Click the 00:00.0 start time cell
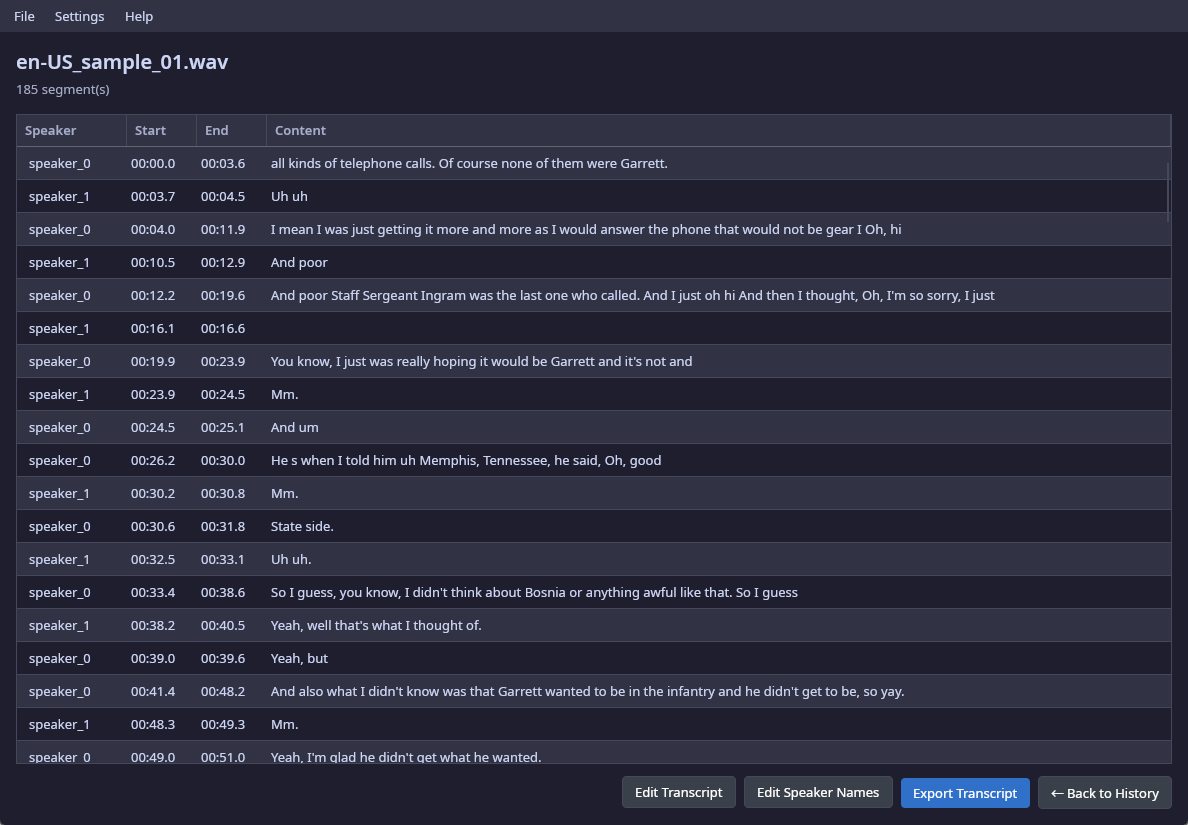Screen dimensions: 1188x825 click(153, 164)
